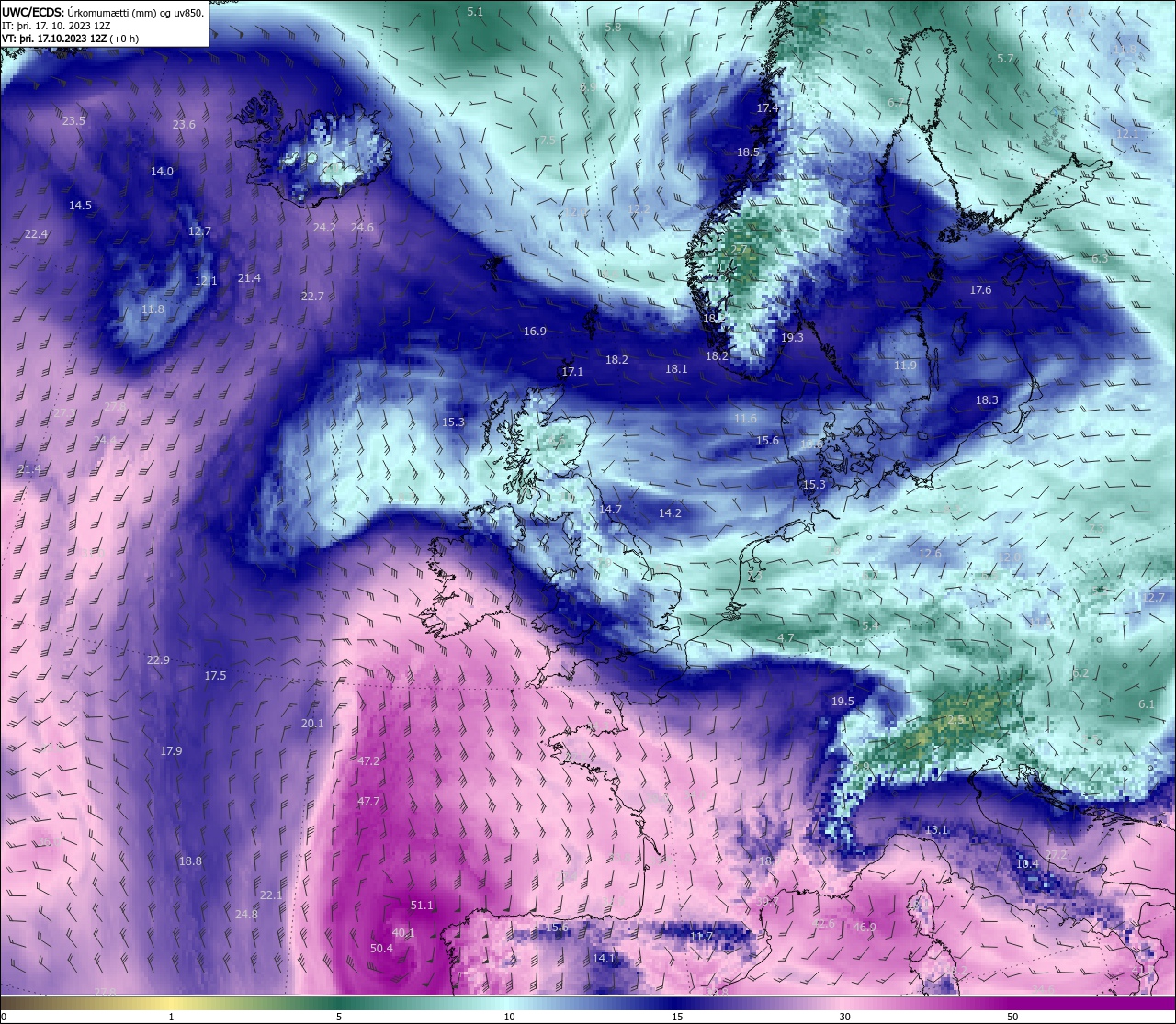
Task: Click the 24.6 value label south of Iceland
Action: (362, 227)
